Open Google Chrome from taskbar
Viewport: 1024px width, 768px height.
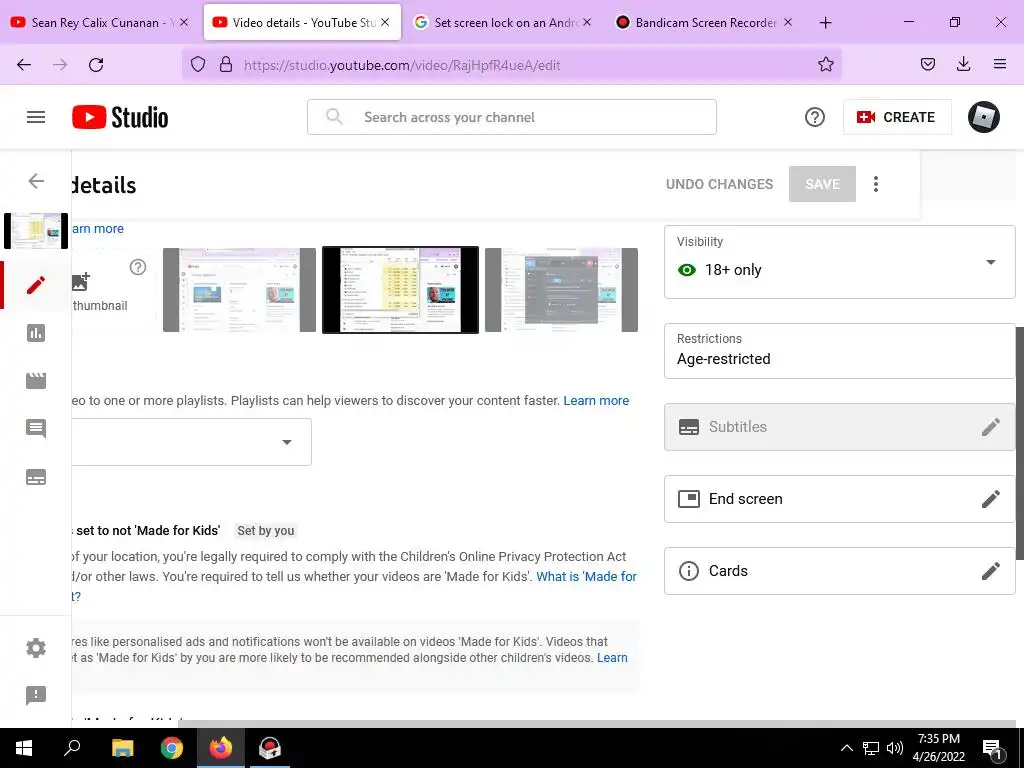(x=172, y=748)
